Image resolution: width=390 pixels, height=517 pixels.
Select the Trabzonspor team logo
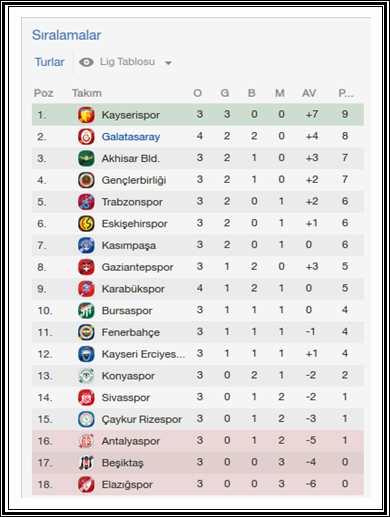point(86,202)
